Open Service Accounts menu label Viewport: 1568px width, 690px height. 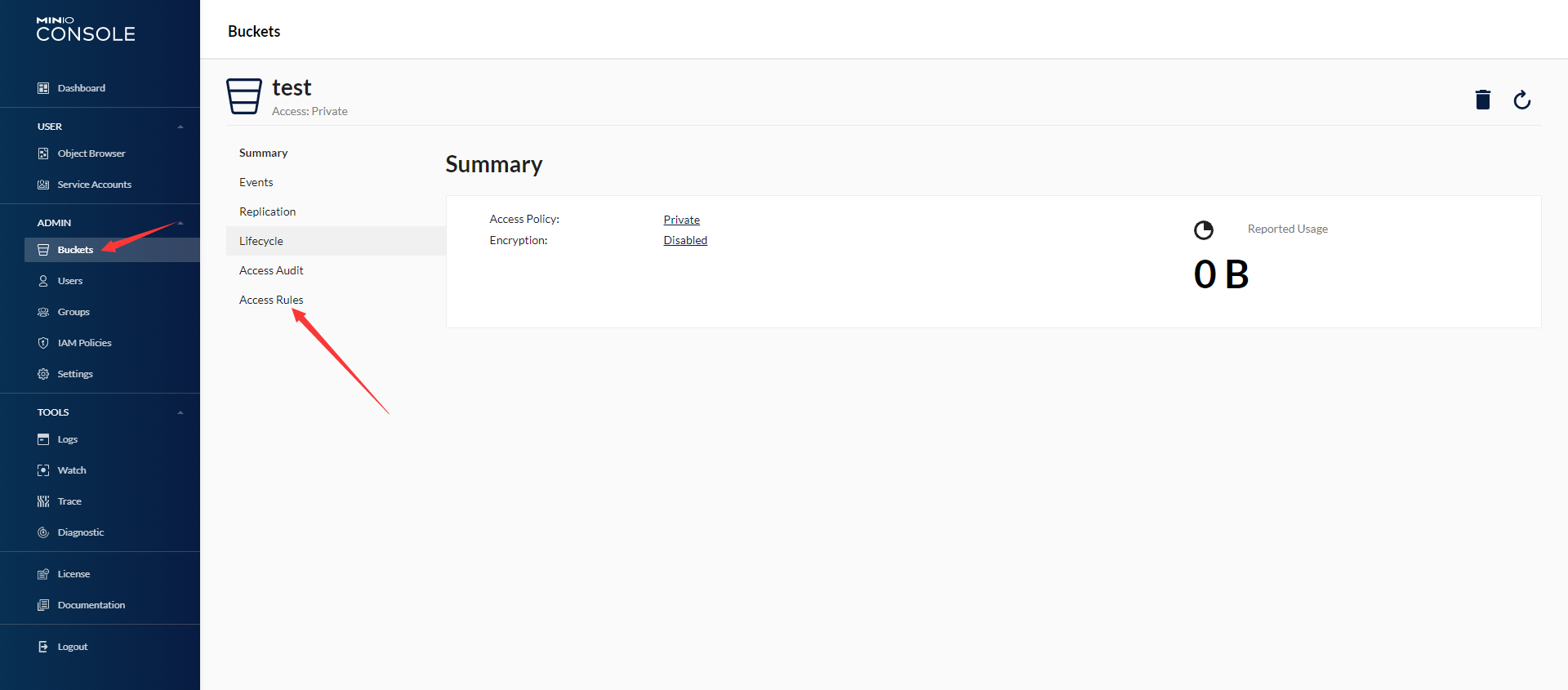pos(95,185)
